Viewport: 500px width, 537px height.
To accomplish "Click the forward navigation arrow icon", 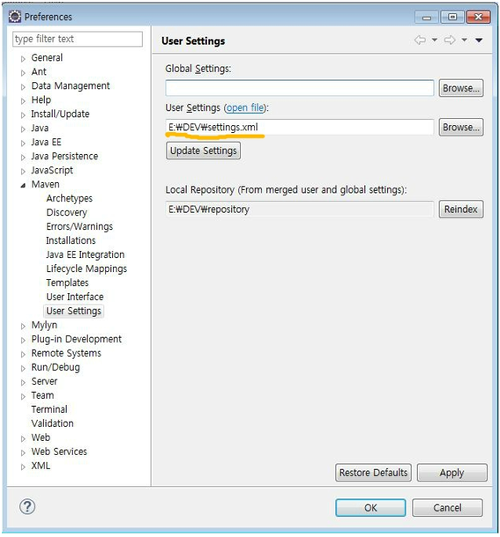I will tap(450, 40).
